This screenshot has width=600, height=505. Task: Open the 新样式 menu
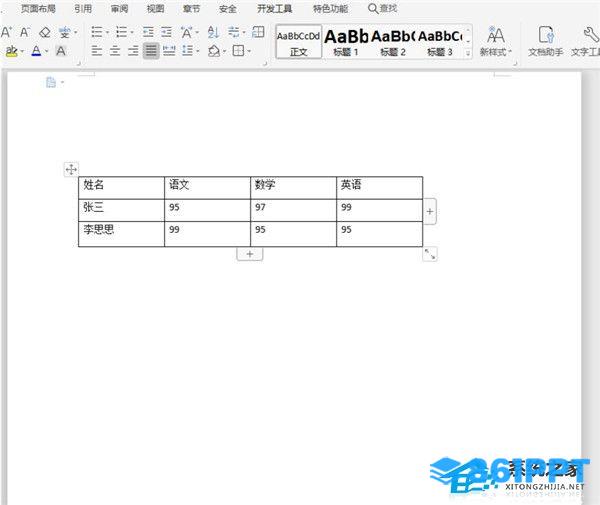pos(496,41)
